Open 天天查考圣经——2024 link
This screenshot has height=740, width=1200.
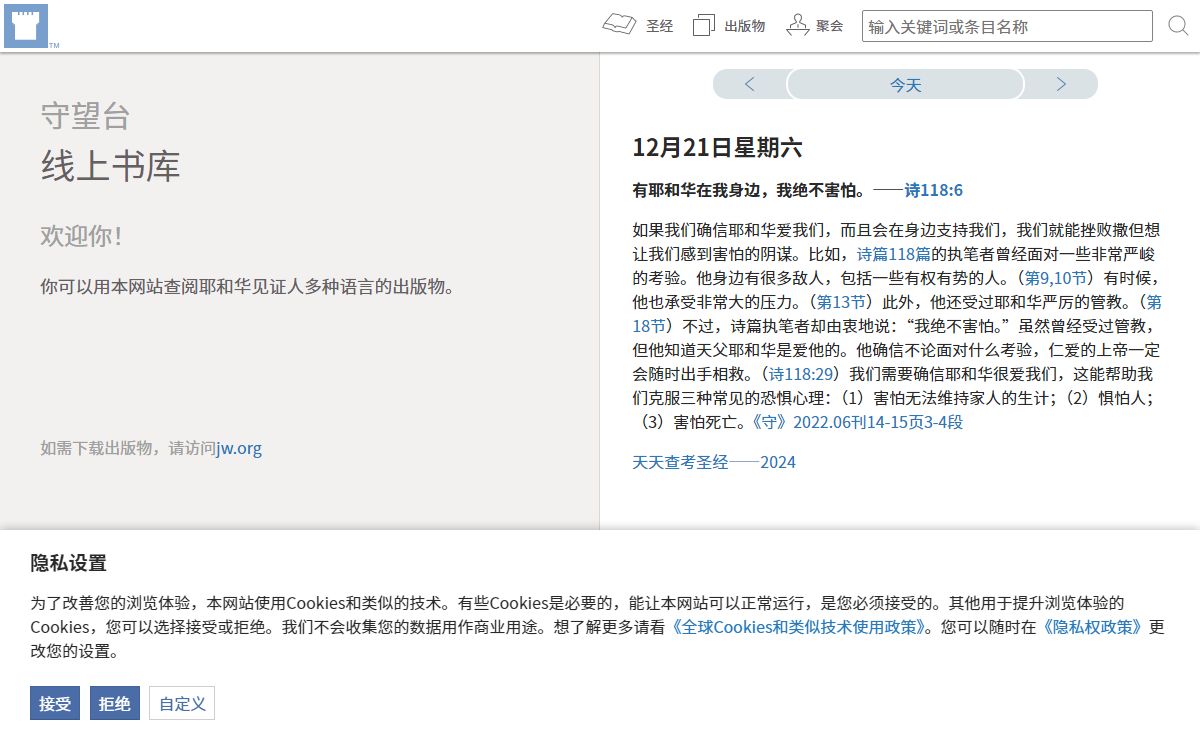coord(714,462)
